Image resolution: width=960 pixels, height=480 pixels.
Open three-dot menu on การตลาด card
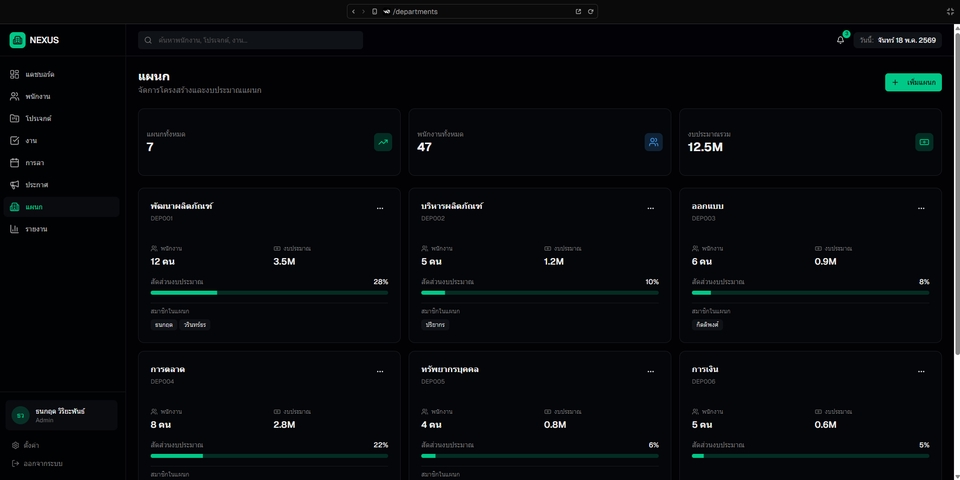tap(380, 371)
